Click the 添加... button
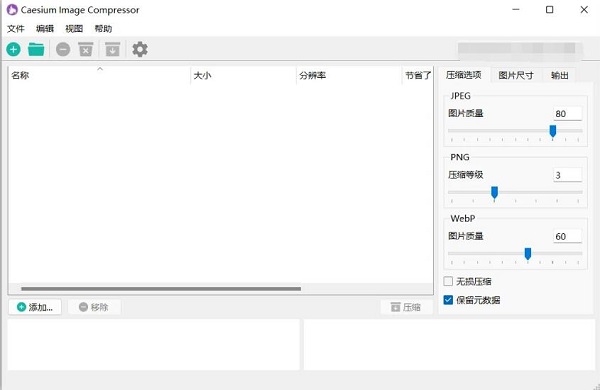600x390 pixels. pyautogui.click(x=35, y=307)
